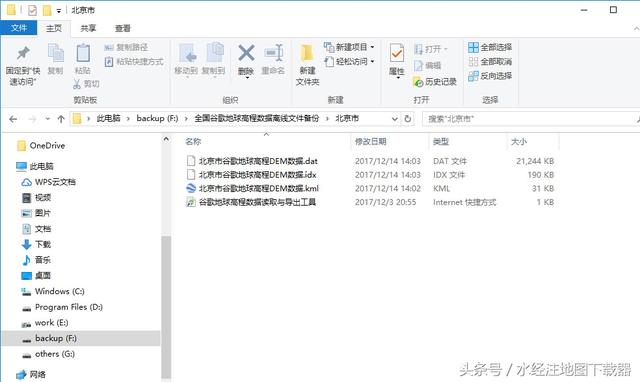Click the Open (打开) ribbon button
The image size is (640, 382).
click(x=431, y=49)
